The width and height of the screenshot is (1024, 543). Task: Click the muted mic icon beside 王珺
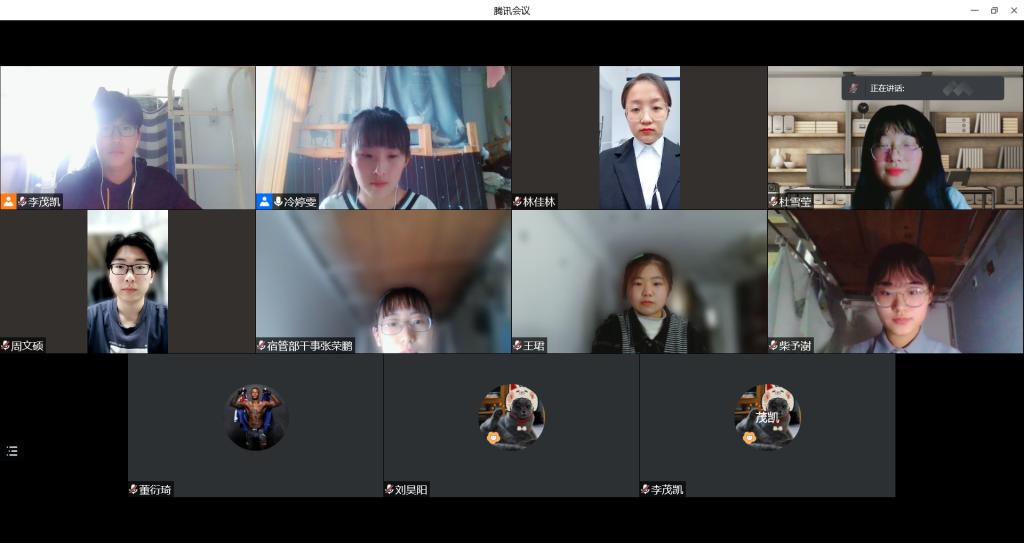[518, 345]
